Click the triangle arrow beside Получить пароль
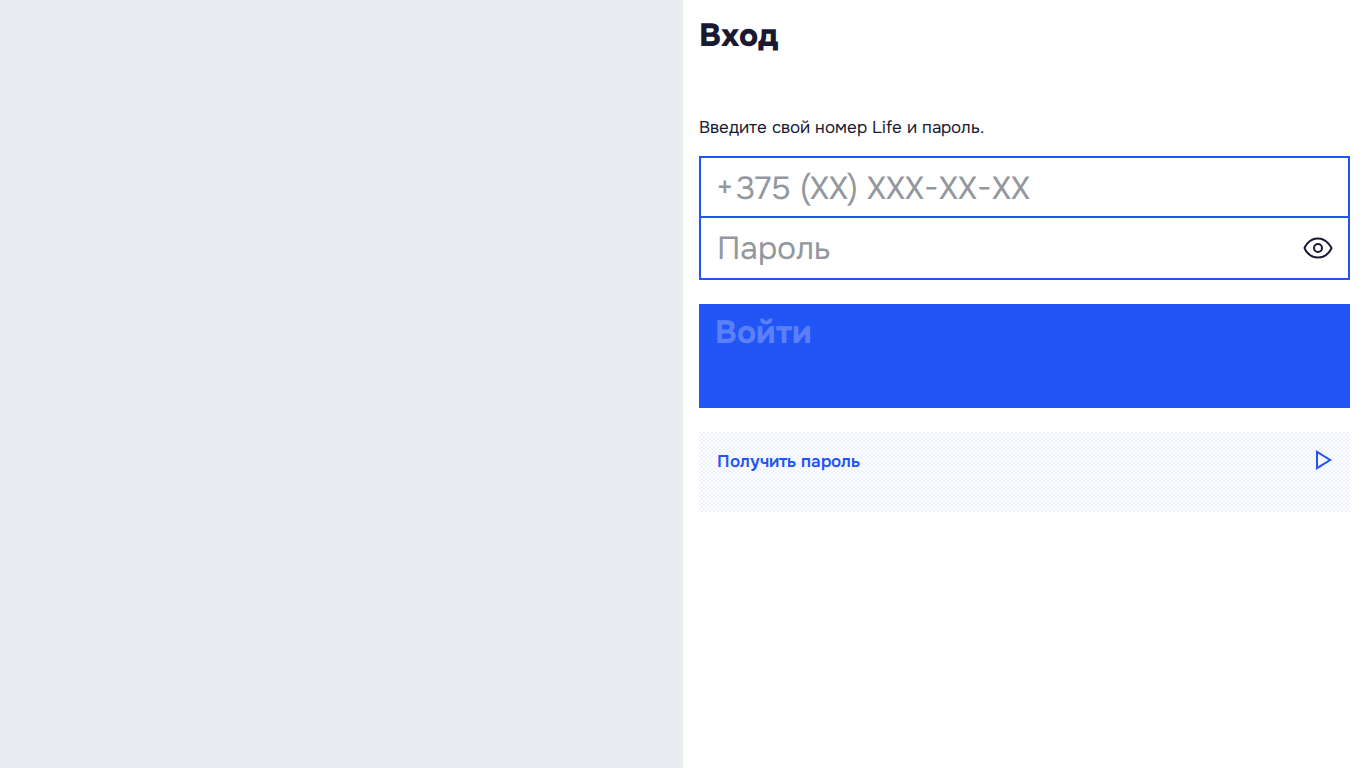The image size is (1366, 768). tap(1323, 460)
